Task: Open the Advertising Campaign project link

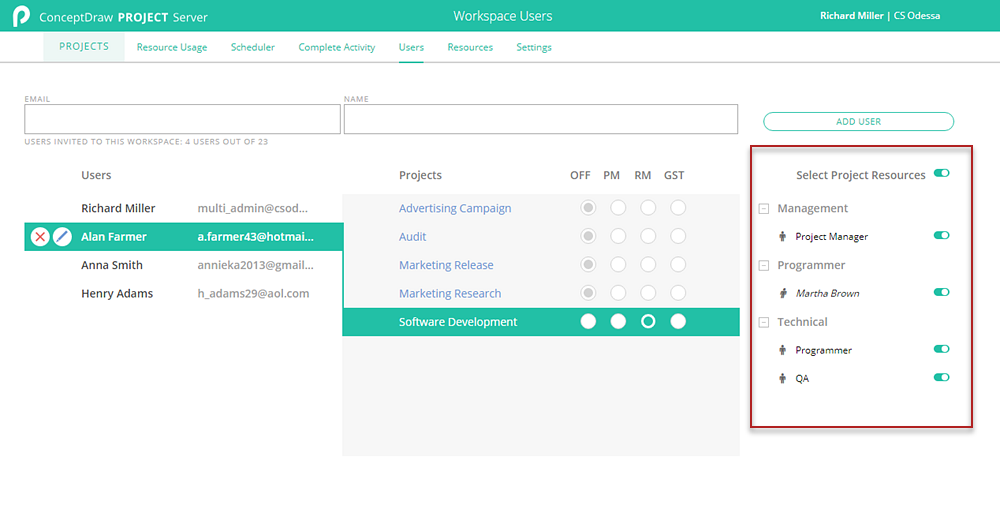Action: click(x=455, y=208)
